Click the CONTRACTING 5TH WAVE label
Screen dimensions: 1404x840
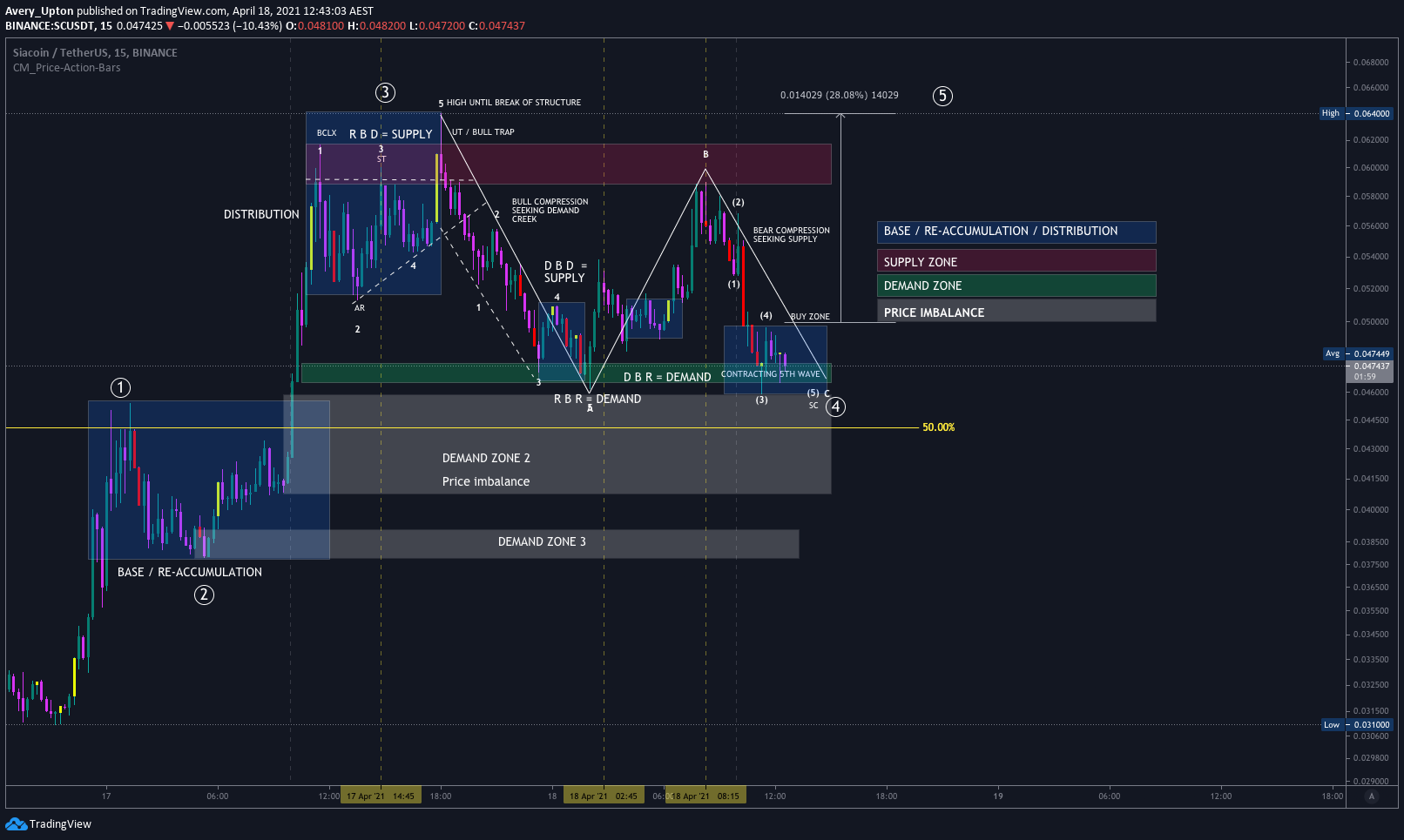771,374
